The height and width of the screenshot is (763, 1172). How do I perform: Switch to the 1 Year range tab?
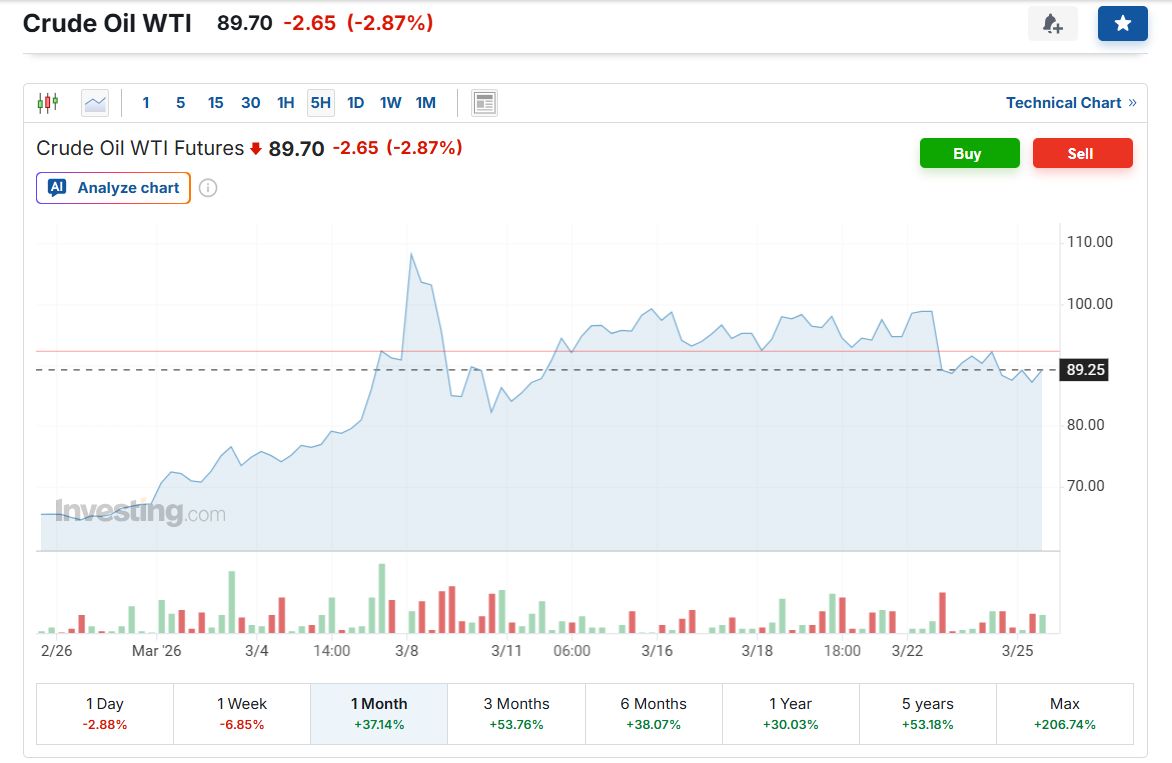790,713
